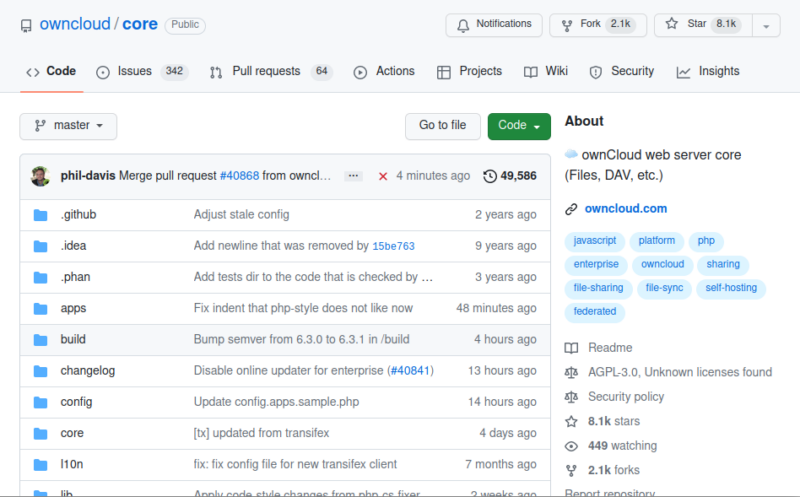The width and height of the screenshot is (800, 497).
Task: Click the red failed status X icon
Action: point(383,177)
